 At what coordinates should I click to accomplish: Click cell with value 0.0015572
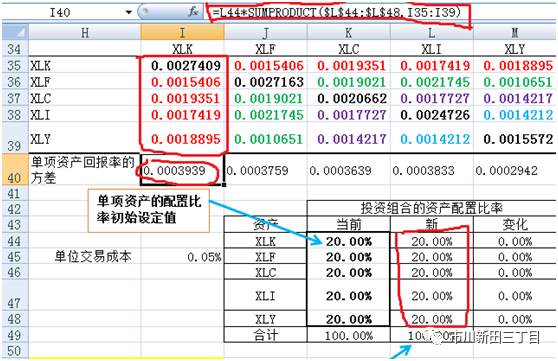pos(515,138)
